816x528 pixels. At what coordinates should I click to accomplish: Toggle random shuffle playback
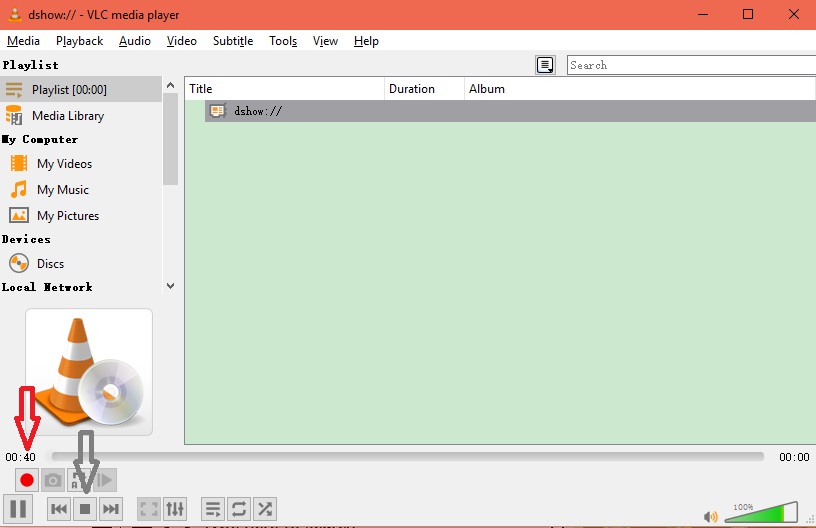265,509
